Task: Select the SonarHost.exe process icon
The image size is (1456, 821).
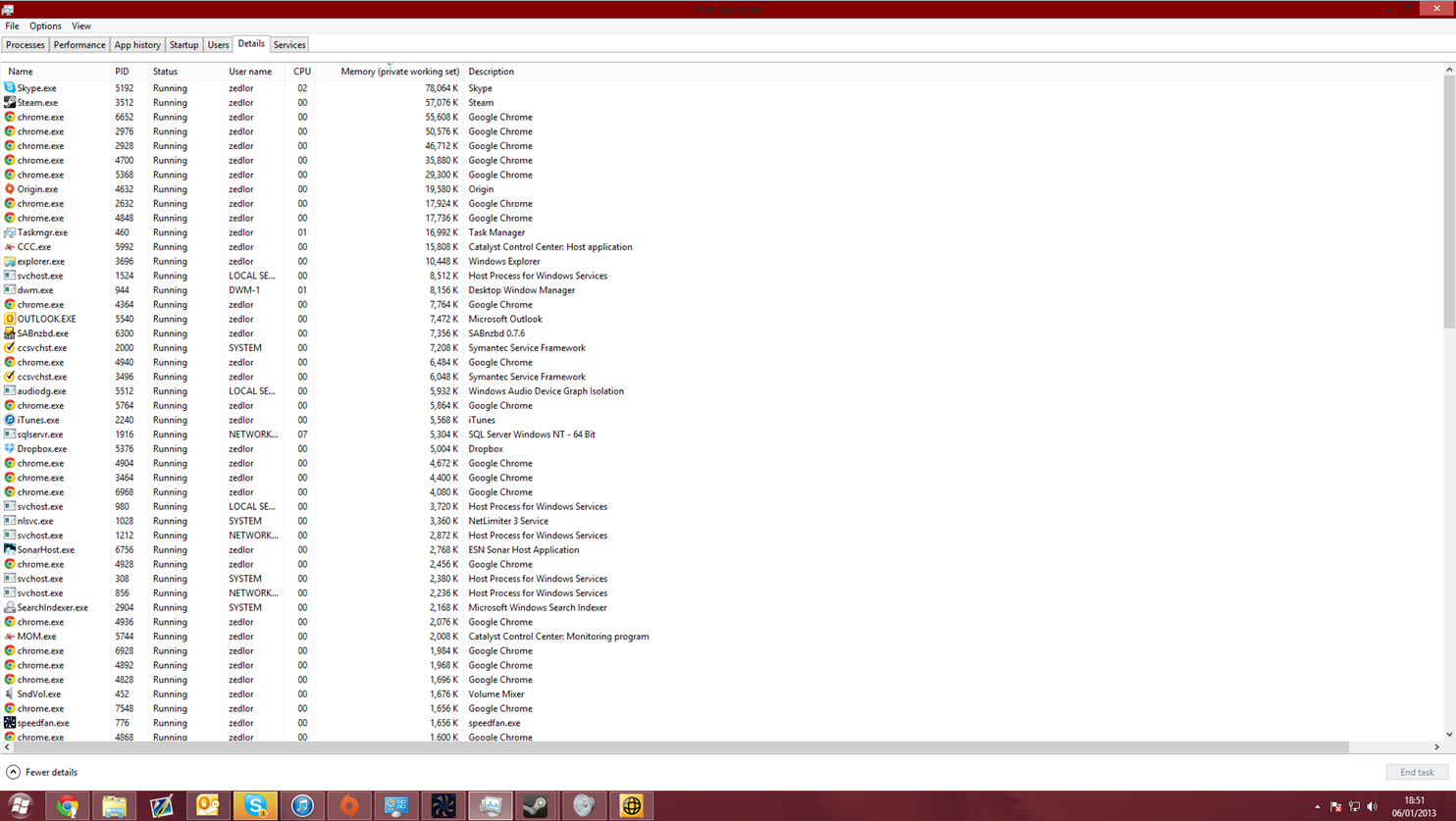Action: 10,549
